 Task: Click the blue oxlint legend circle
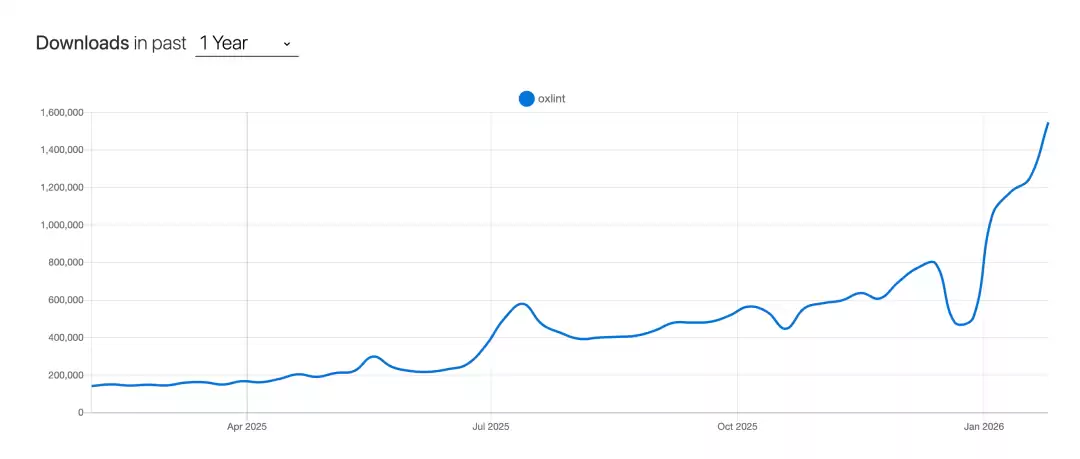[x=526, y=98]
